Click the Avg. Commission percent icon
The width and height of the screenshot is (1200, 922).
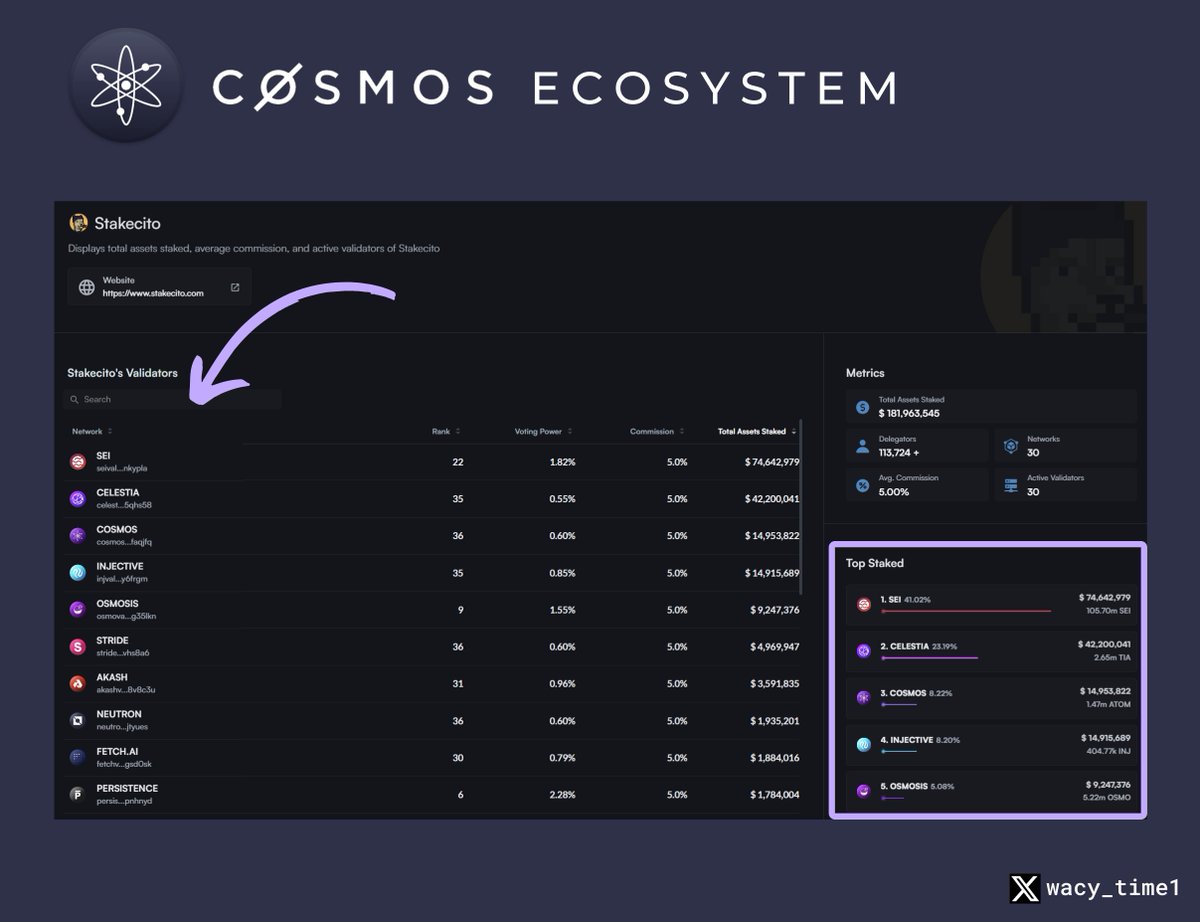pos(863,485)
